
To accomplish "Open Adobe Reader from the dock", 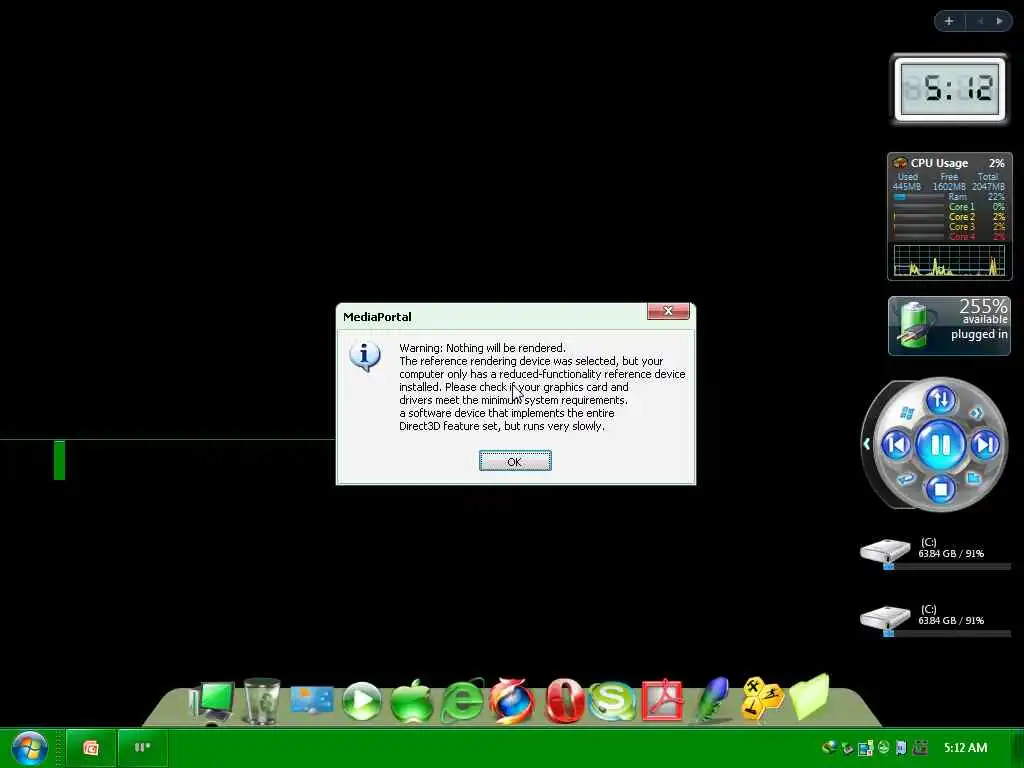I will 662,701.
